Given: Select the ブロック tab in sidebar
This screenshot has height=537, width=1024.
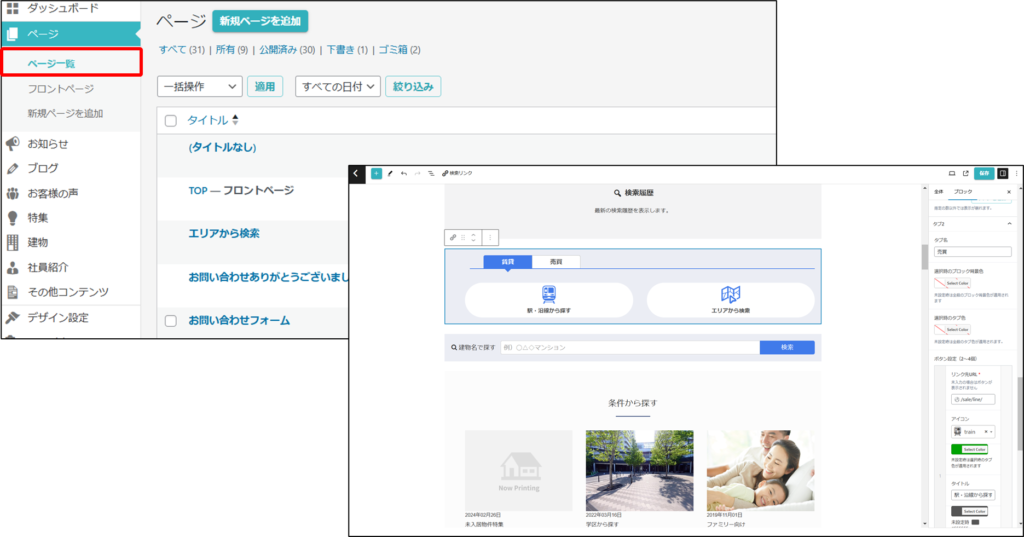Looking at the screenshot, I should pos(963,191).
